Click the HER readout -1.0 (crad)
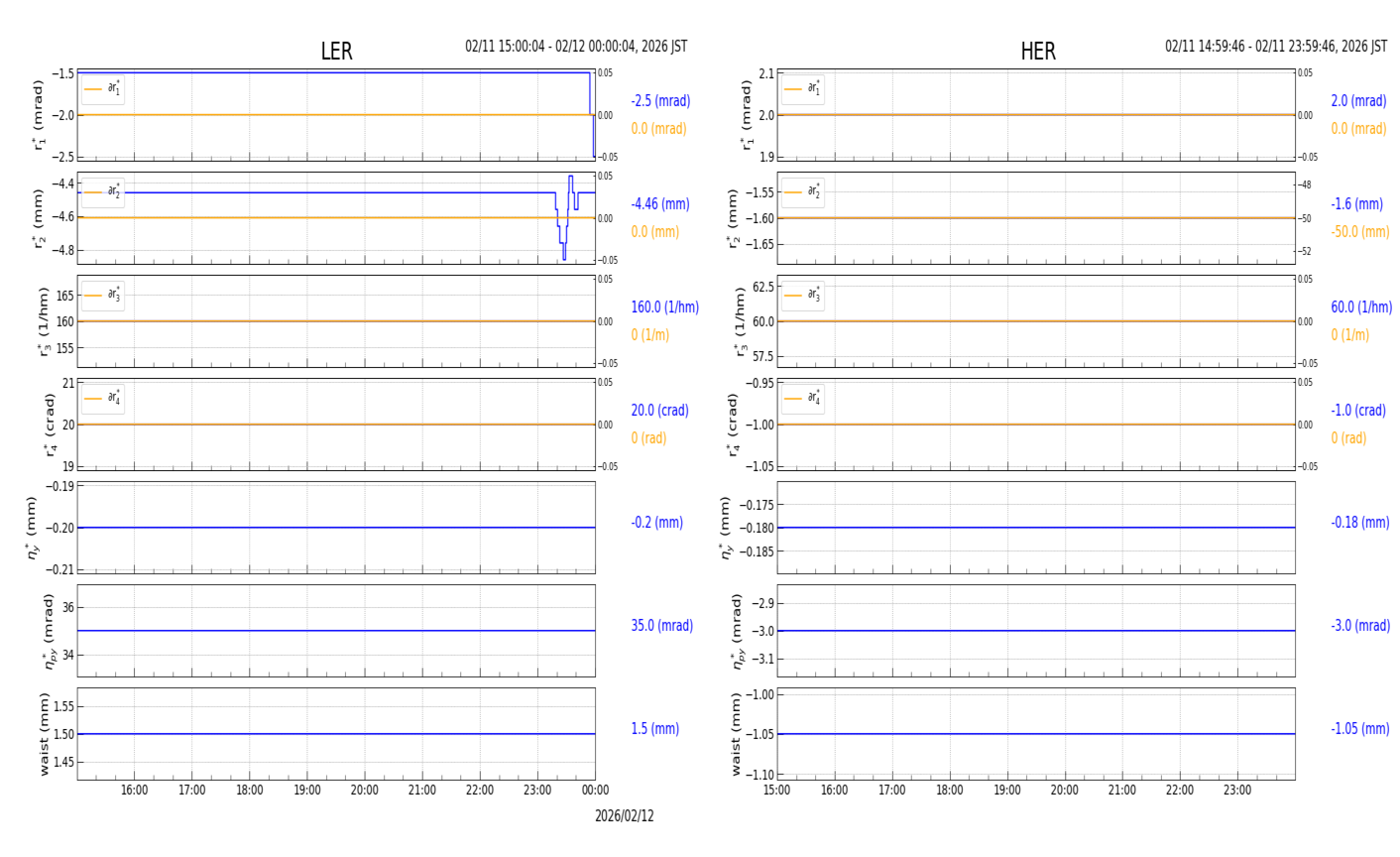 1358,411
